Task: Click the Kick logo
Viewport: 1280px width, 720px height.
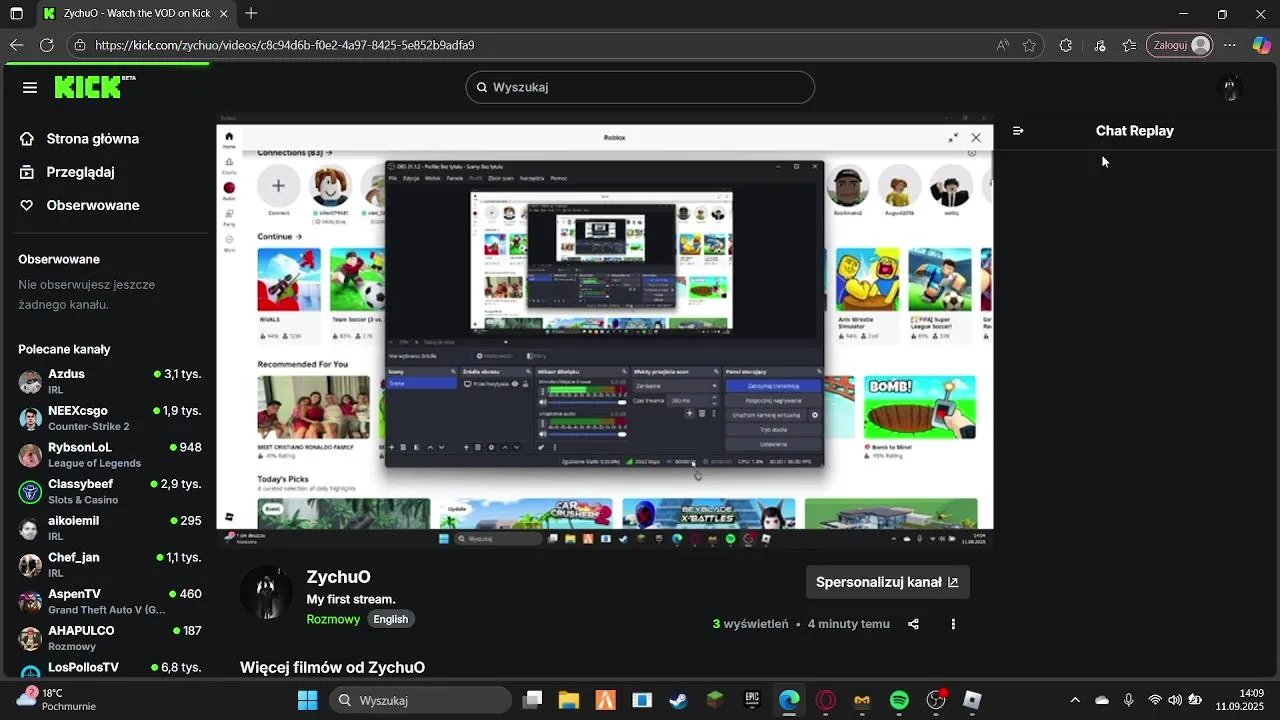Action: [94, 87]
